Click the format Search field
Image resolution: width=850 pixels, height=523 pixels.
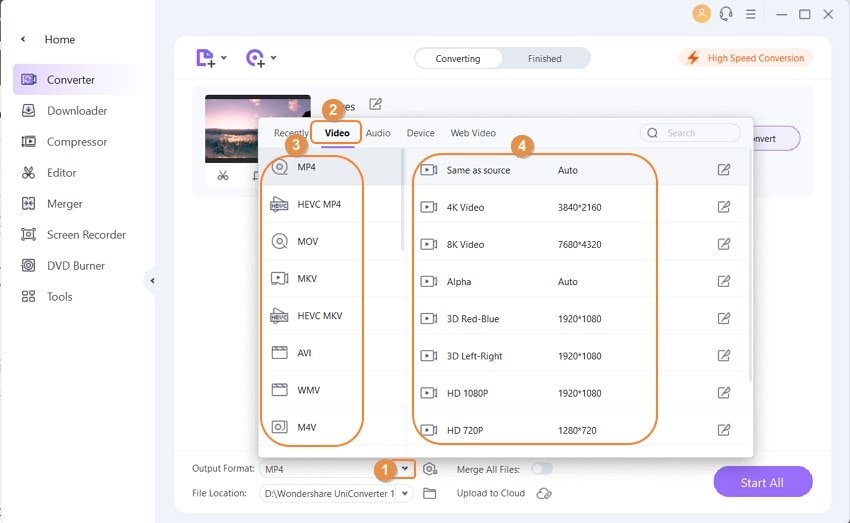pos(690,133)
